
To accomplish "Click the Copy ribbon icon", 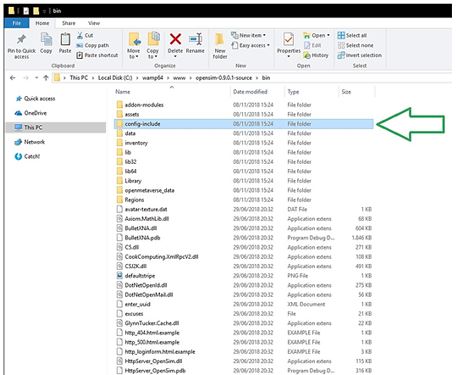I will 46,39.
